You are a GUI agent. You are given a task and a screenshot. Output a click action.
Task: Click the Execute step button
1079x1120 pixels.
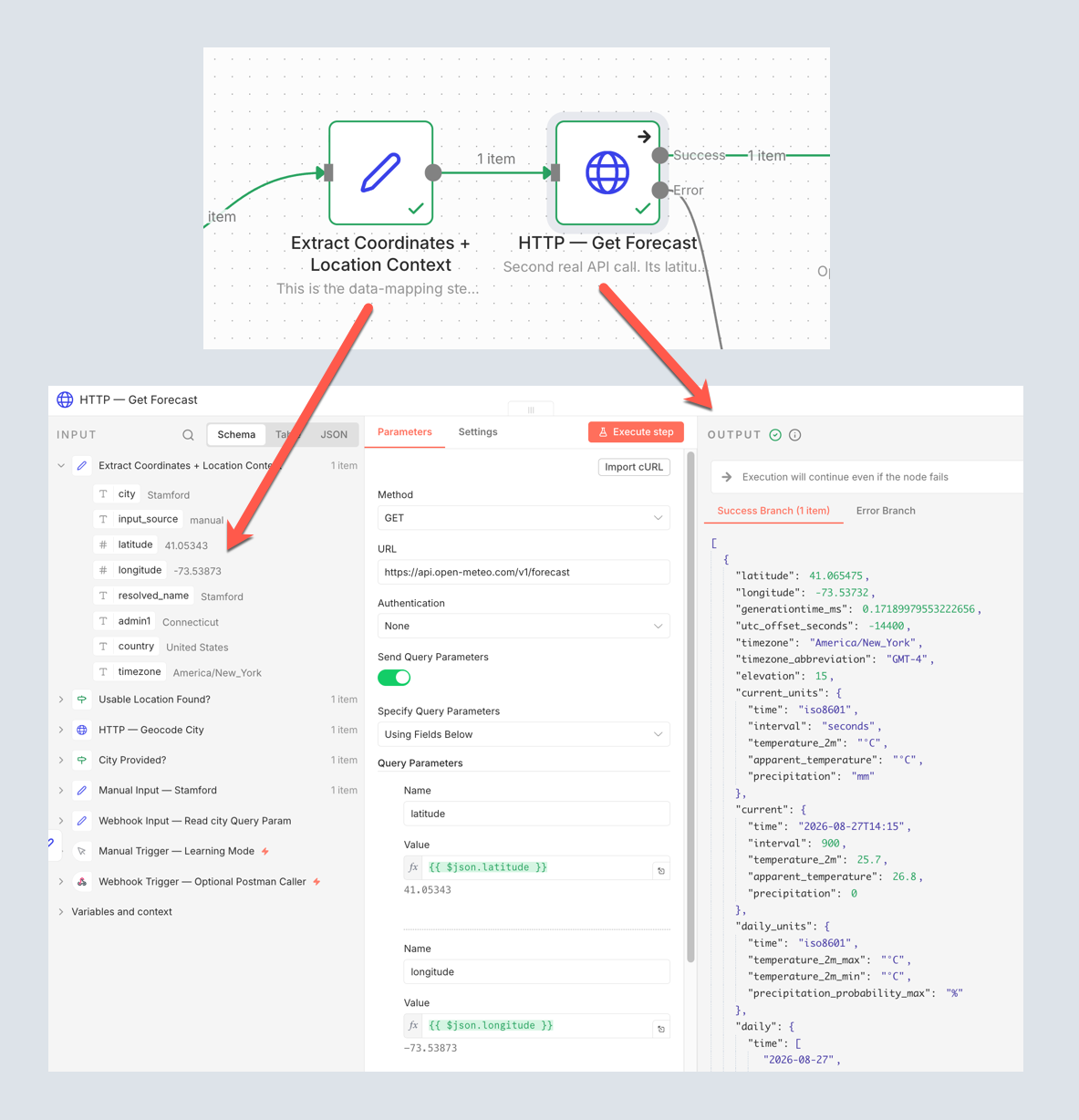coord(636,432)
